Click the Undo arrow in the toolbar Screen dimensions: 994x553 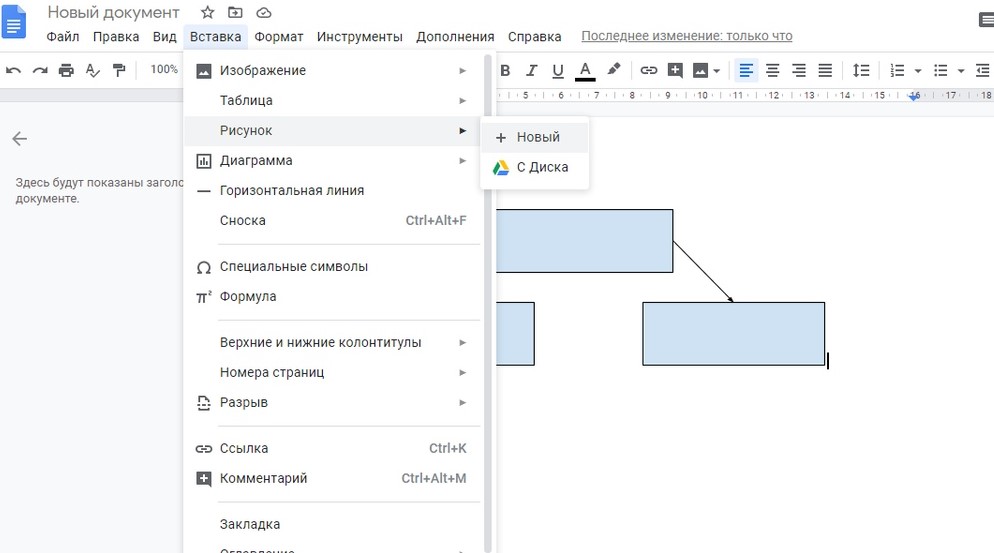pyautogui.click(x=14, y=70)
